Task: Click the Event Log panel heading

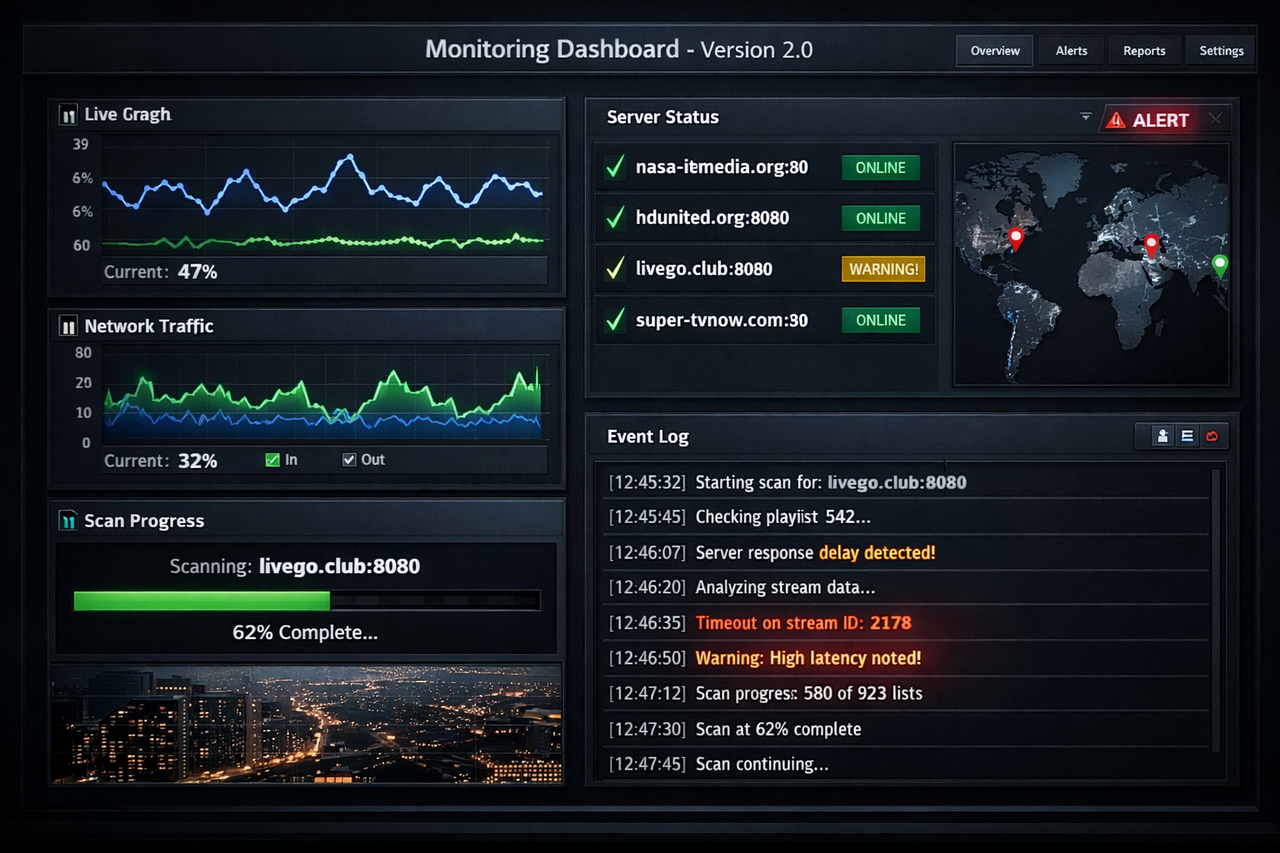Action: click(648, 436)
